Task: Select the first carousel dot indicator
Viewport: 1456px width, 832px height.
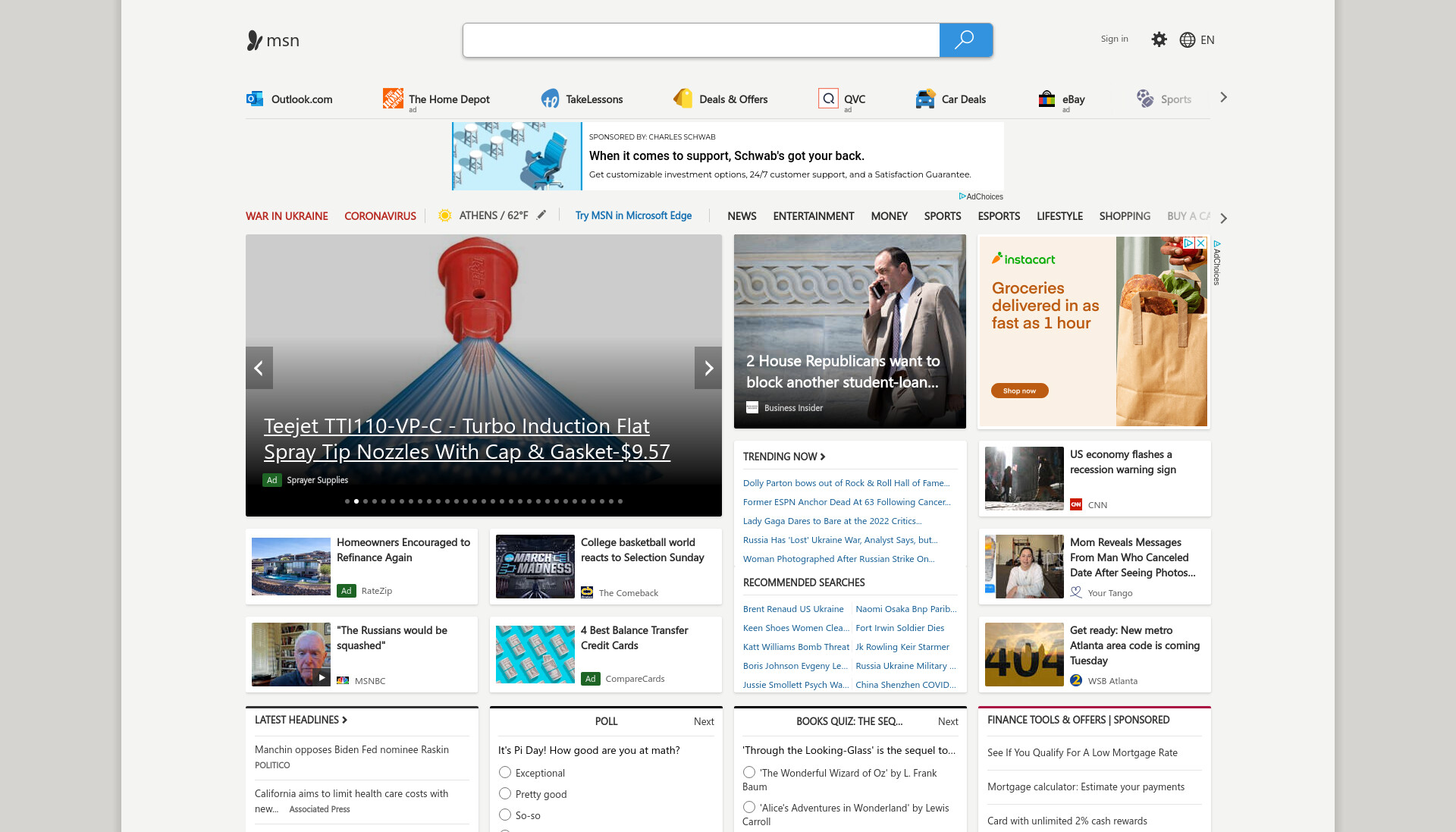Action: (x=347, y=501)
